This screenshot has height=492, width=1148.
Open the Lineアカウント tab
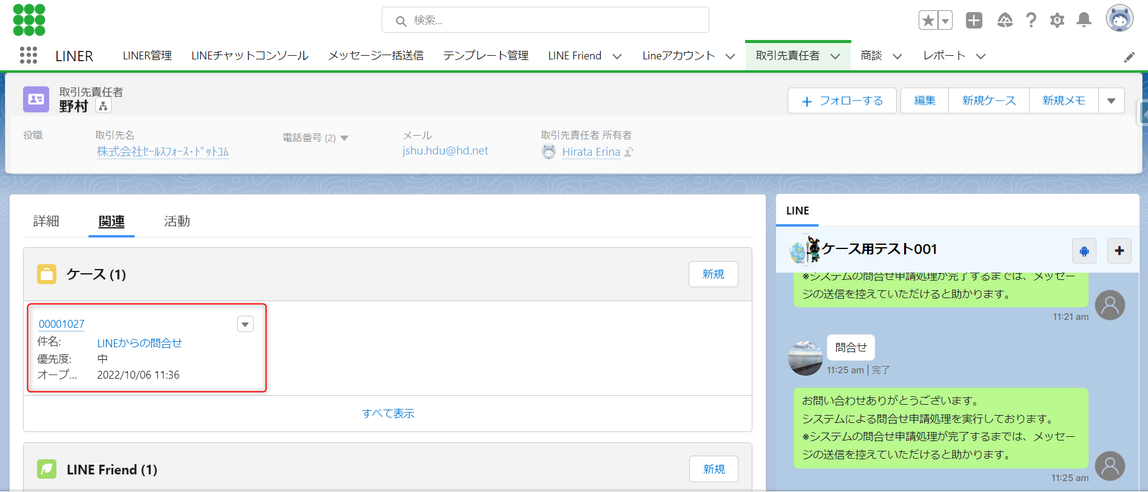click(x=679, y=56)
